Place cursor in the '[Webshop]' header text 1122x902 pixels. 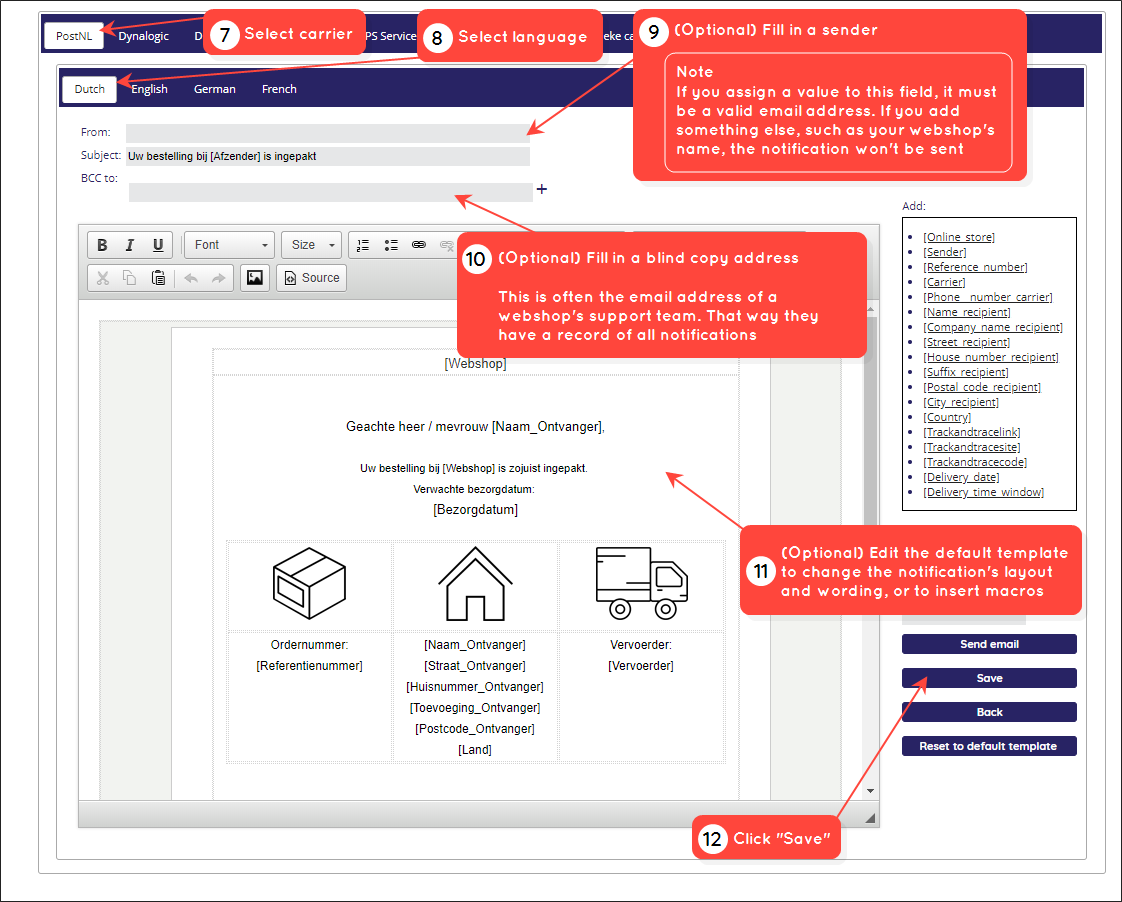(x=475, y=363)
